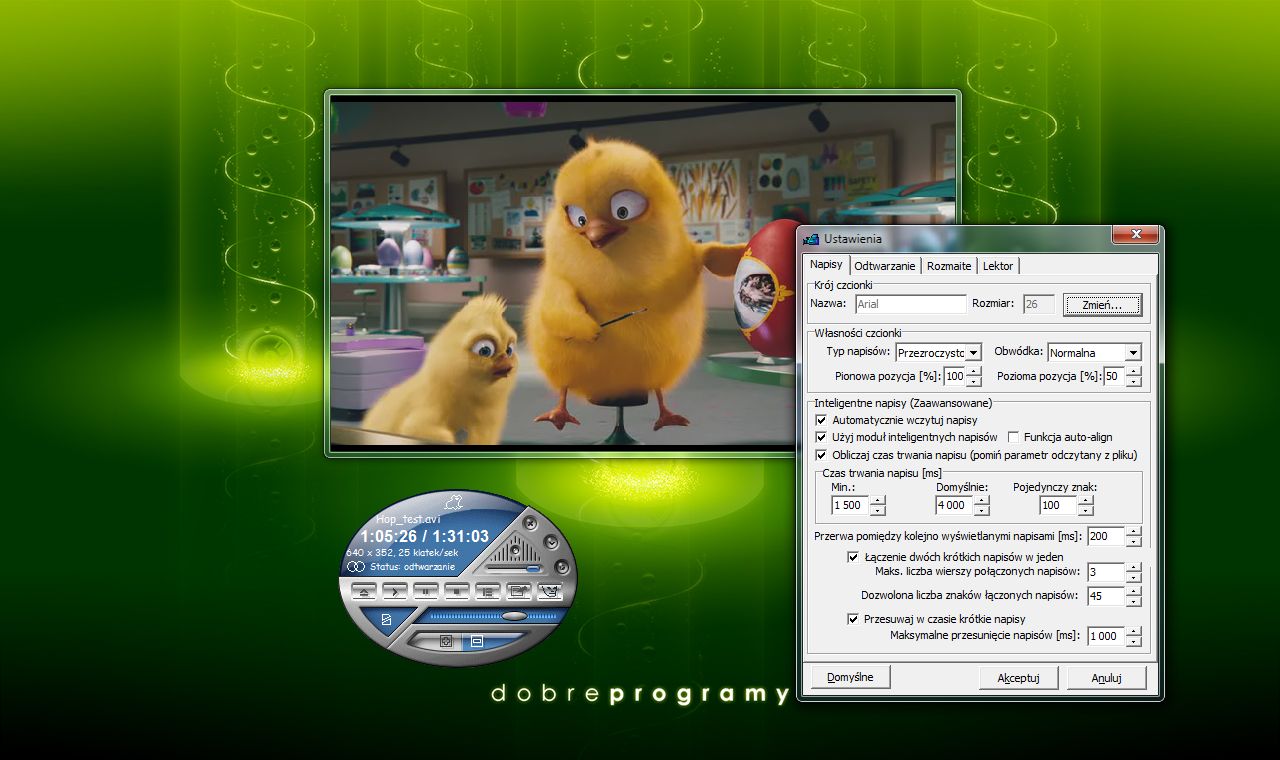Open the playlist icon in player
Image resolution: width=1280 pixels, height=760 pixels.
(x=487, y=592)
